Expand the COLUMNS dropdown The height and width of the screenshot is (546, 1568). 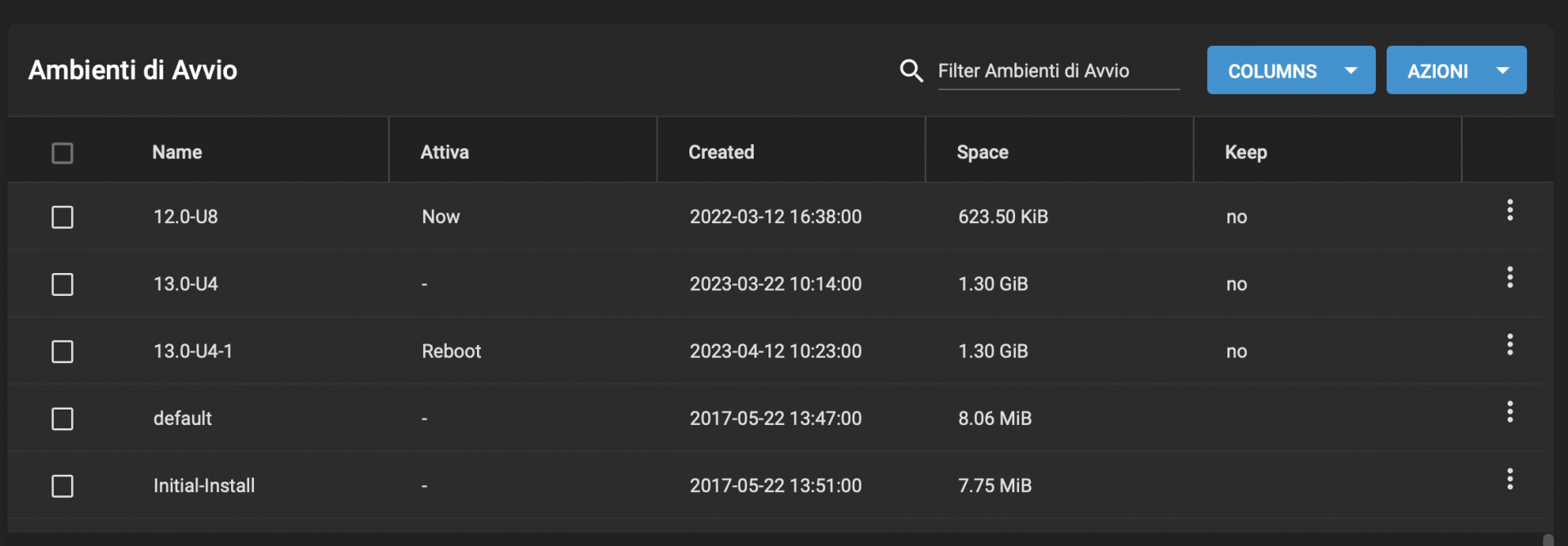[x=1290, y=70]
